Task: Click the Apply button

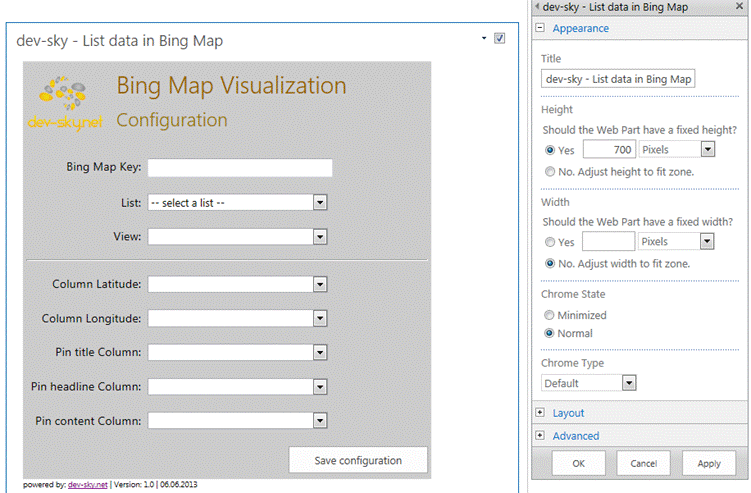Action: click(709, 463)
